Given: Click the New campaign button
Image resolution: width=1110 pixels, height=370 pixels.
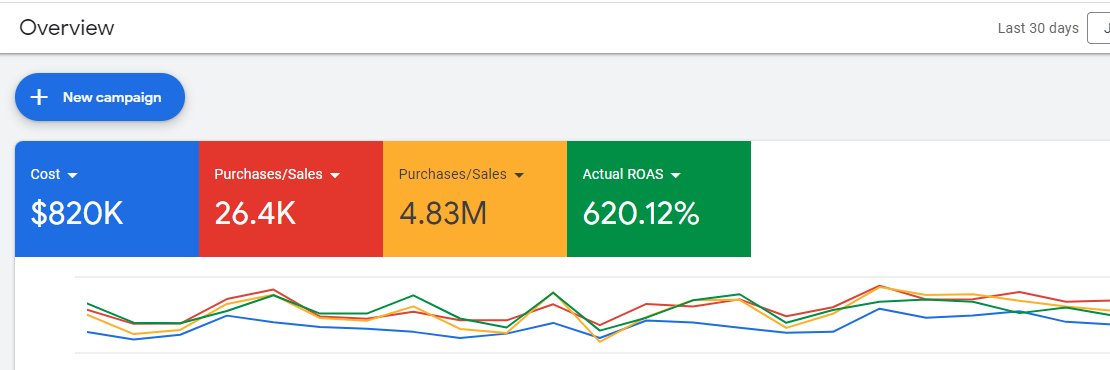Looking at the screenshot, I should click(100, 97).
